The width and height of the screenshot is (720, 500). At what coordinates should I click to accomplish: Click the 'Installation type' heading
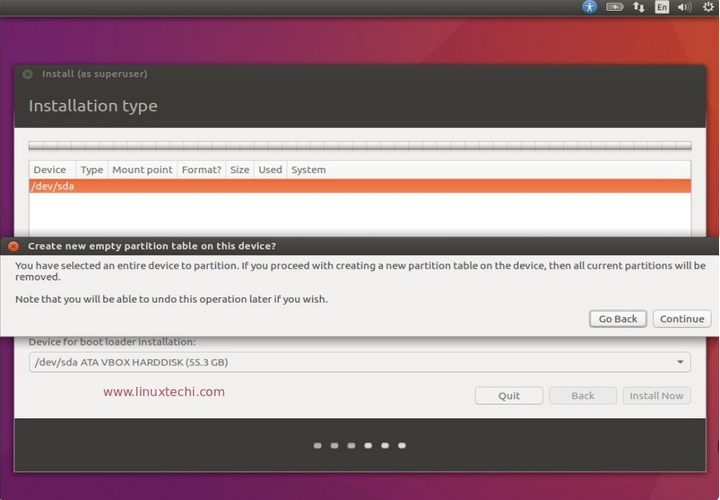tap(93, 106)
